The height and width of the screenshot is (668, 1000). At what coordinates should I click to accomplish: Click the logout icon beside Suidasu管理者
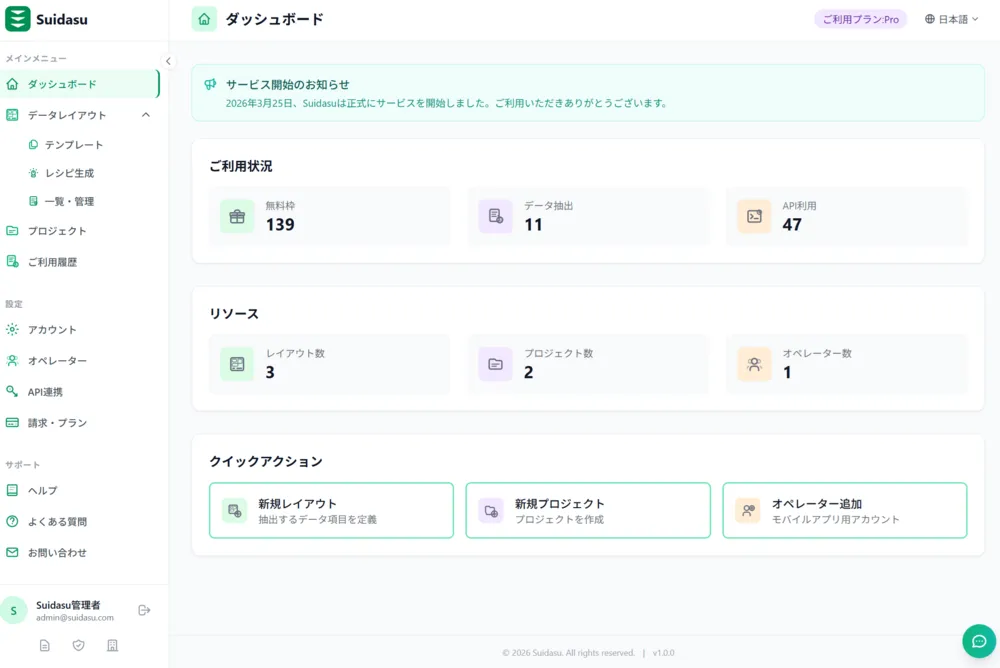click(144, 611)
